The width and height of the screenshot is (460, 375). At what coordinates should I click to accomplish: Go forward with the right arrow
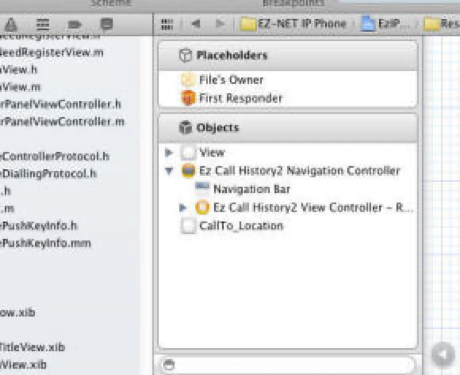pyautogui.click(x=220, y=24)
